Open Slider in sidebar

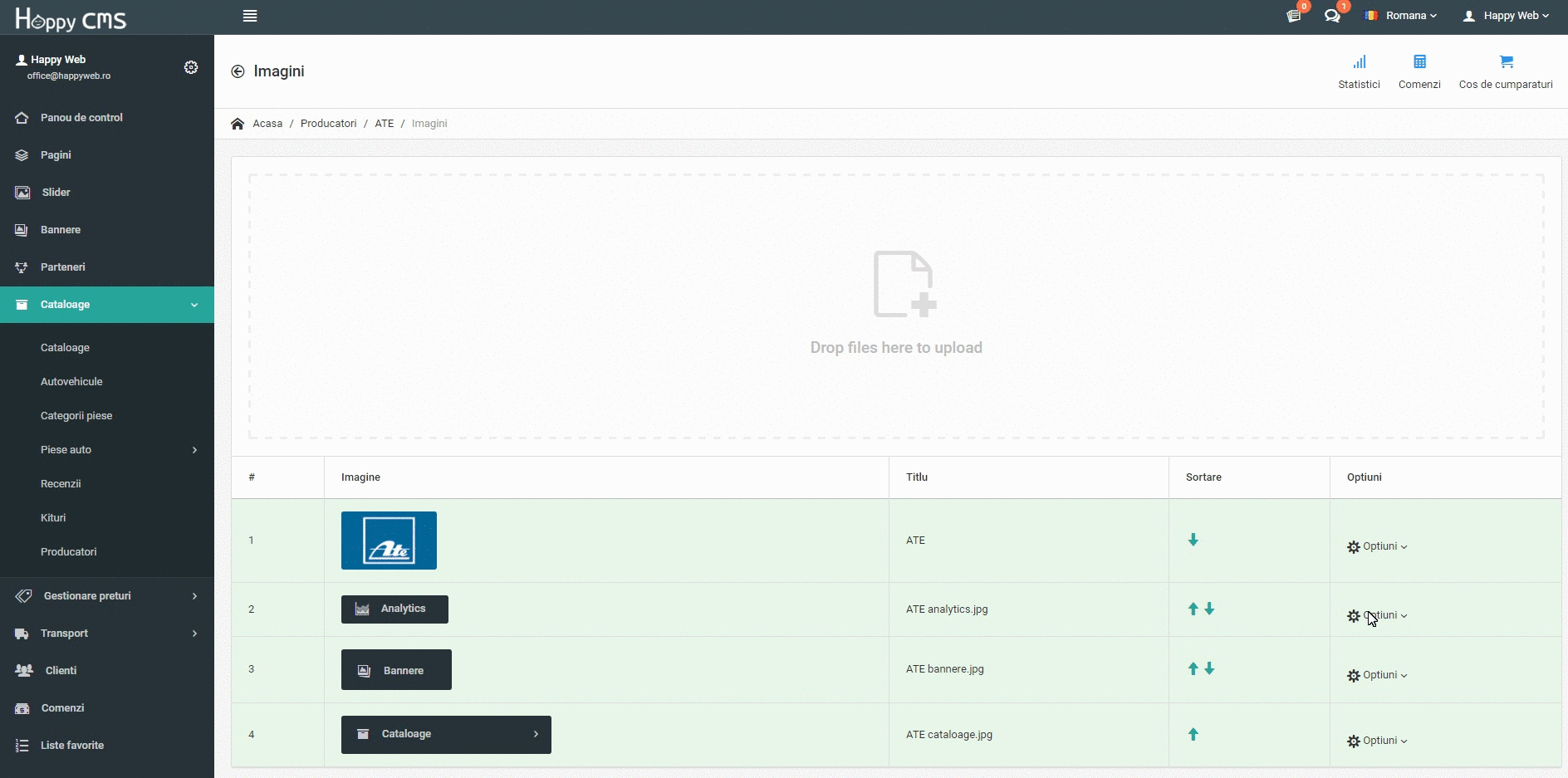click(107, 193)
